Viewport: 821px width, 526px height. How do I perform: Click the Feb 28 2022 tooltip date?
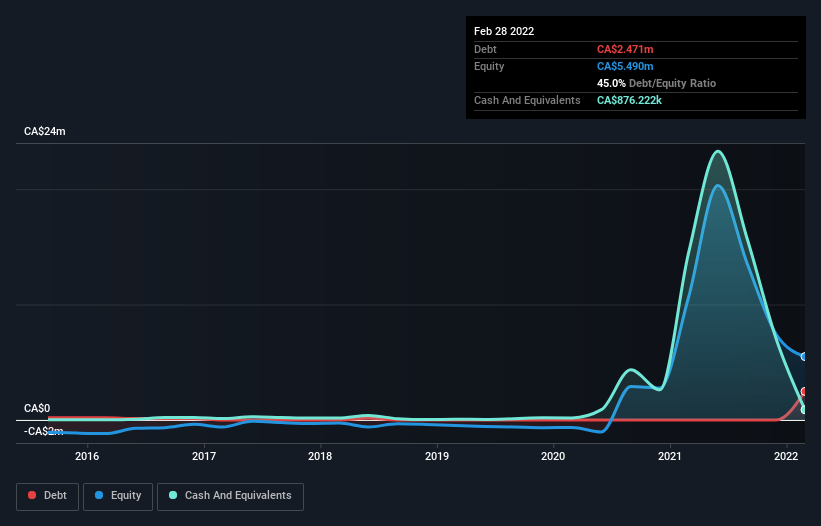click(x=504, y=31)
